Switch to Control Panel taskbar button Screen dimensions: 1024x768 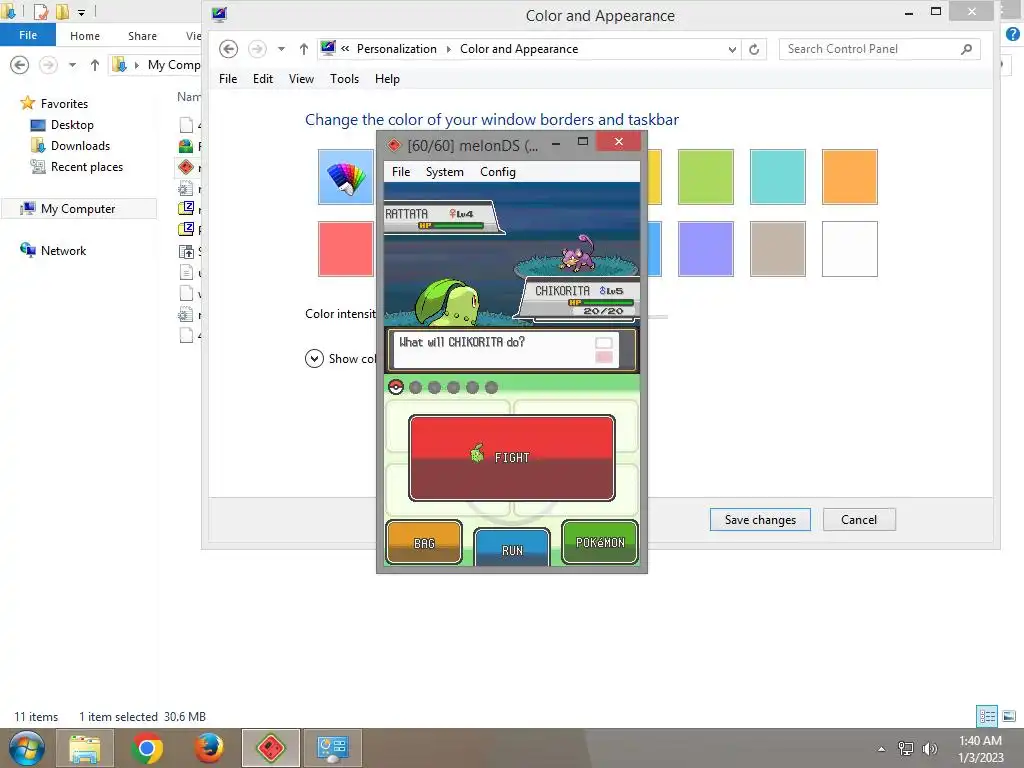click(x=333, y=748)
